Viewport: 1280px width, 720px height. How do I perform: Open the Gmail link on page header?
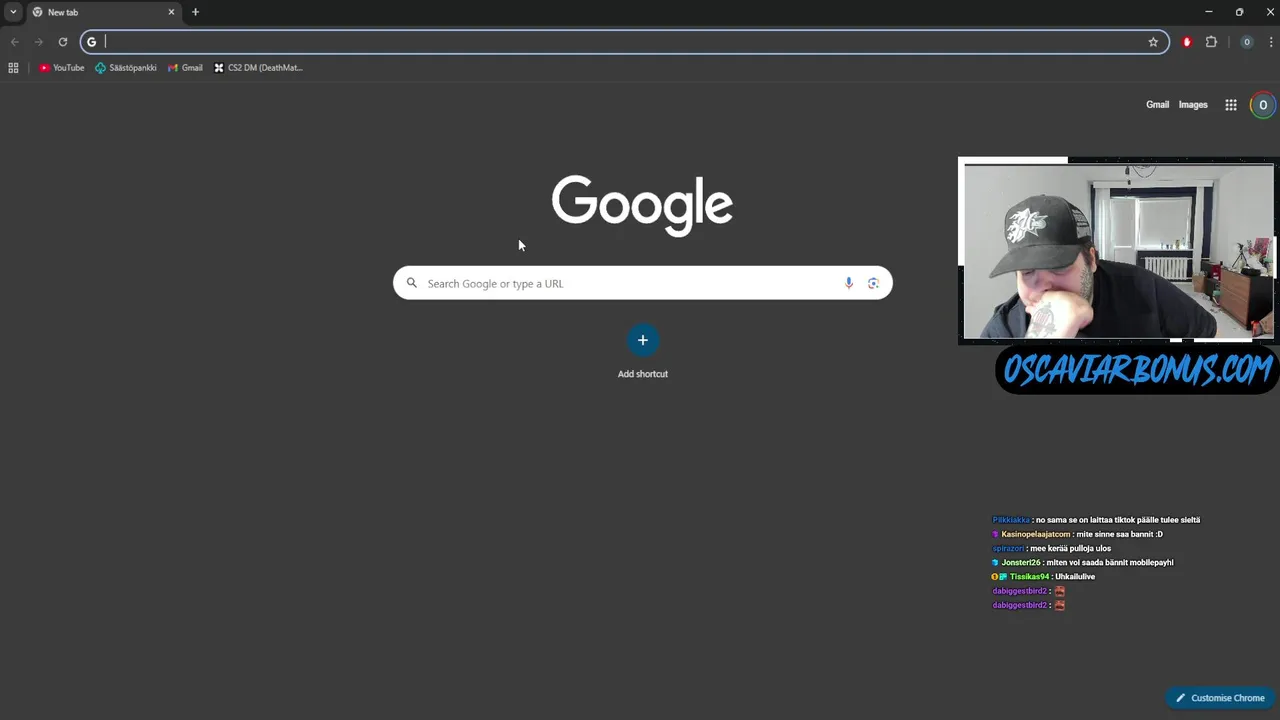pyautogui.click(x=1157, y=105)
